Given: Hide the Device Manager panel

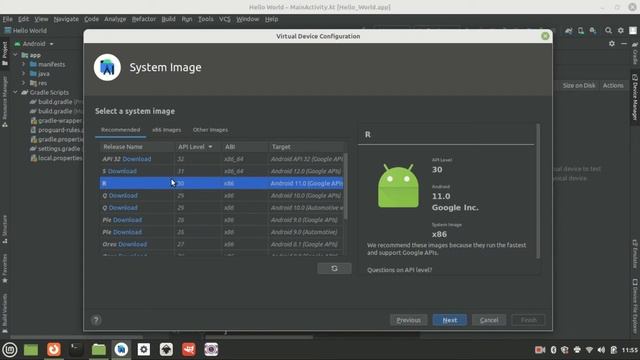Looking at the screenshot, I should point(624,44).
